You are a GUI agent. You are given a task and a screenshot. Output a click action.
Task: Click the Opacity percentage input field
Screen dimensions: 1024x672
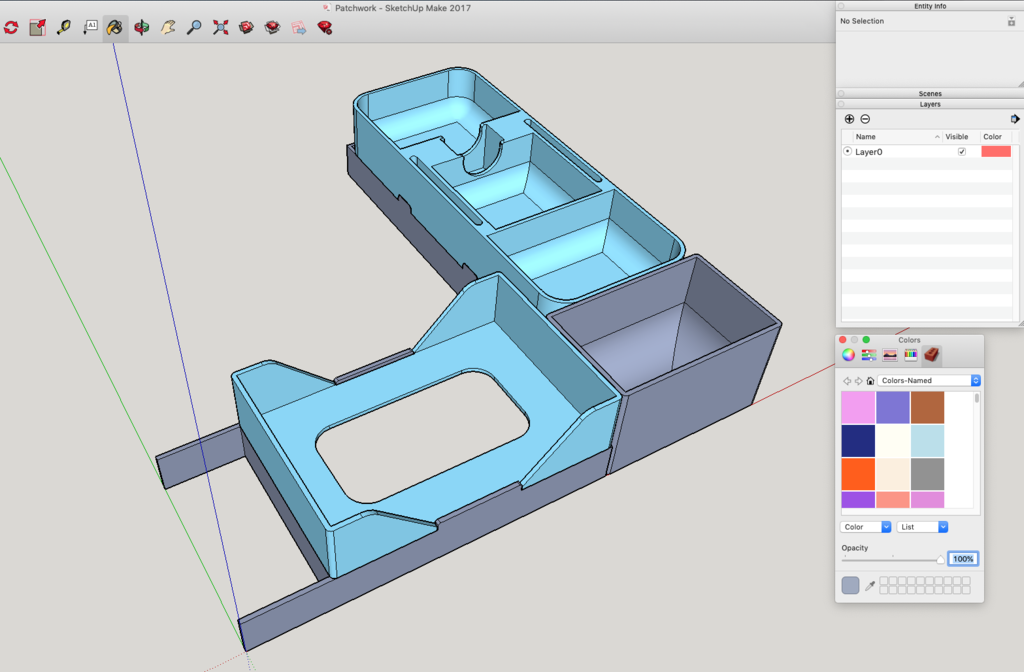pyautogui.click(x=962, y=559)
